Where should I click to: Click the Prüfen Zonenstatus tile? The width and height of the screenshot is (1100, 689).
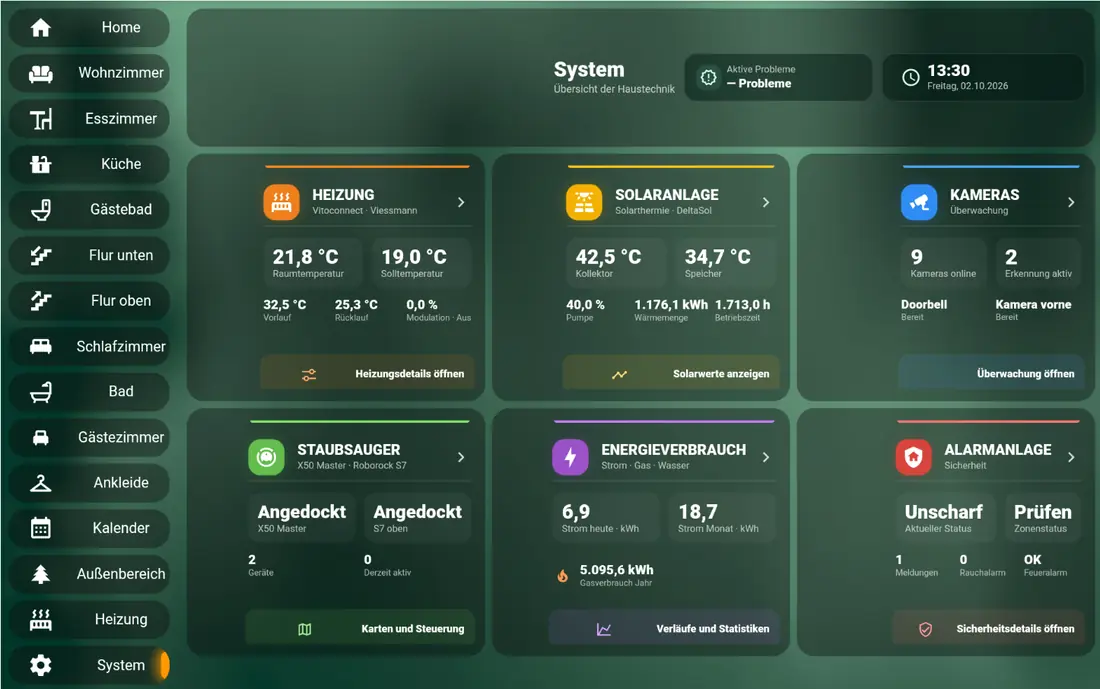(1043, 518)
